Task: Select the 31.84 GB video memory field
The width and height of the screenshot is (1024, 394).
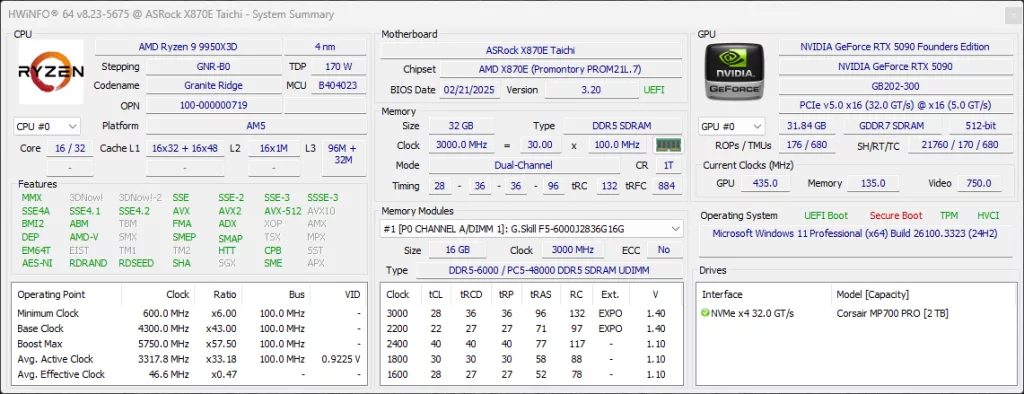Action: click(807, 126)
